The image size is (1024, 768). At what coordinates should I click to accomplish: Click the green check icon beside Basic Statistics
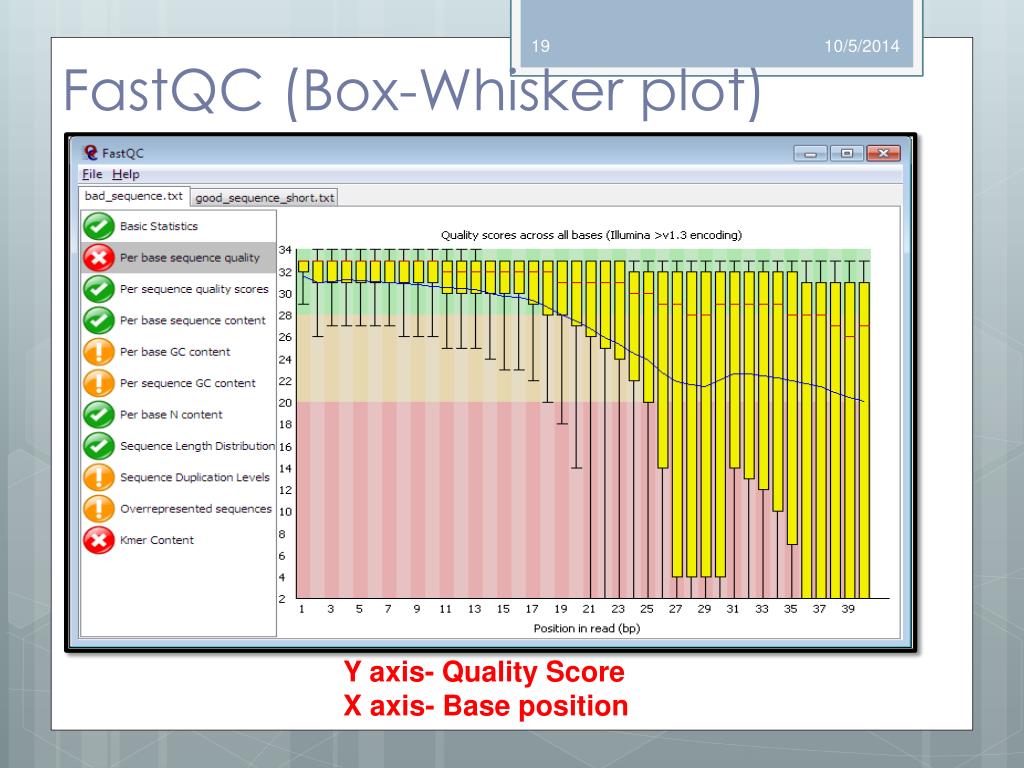pos(99,226)
